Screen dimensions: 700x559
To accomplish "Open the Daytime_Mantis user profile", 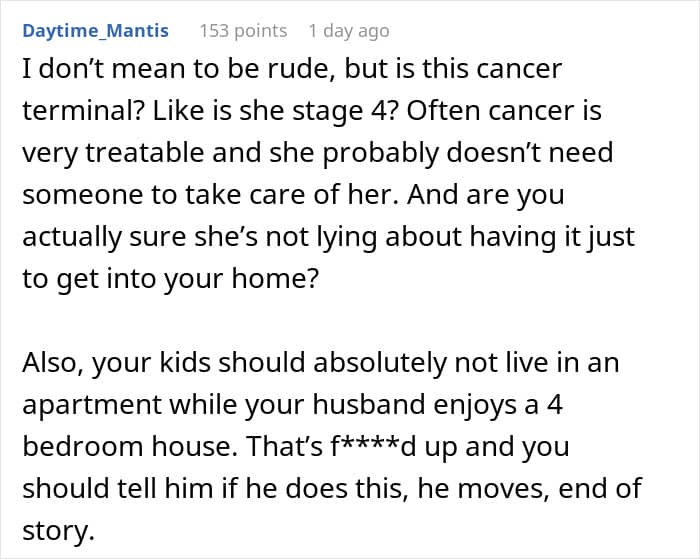I will click(x=96, y=31).
